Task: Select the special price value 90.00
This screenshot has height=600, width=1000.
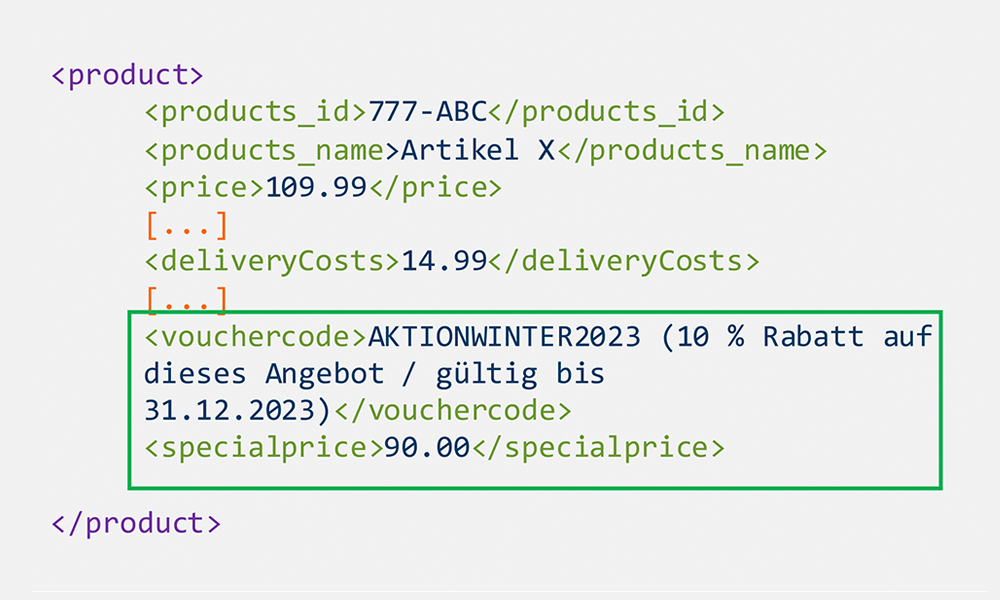Action: (427, 447)
